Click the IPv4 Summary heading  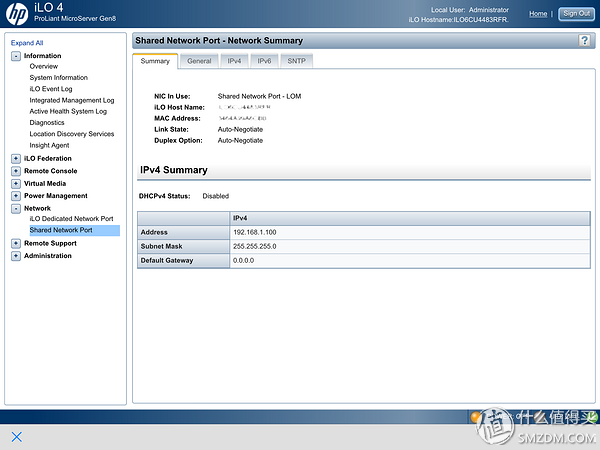174,170
